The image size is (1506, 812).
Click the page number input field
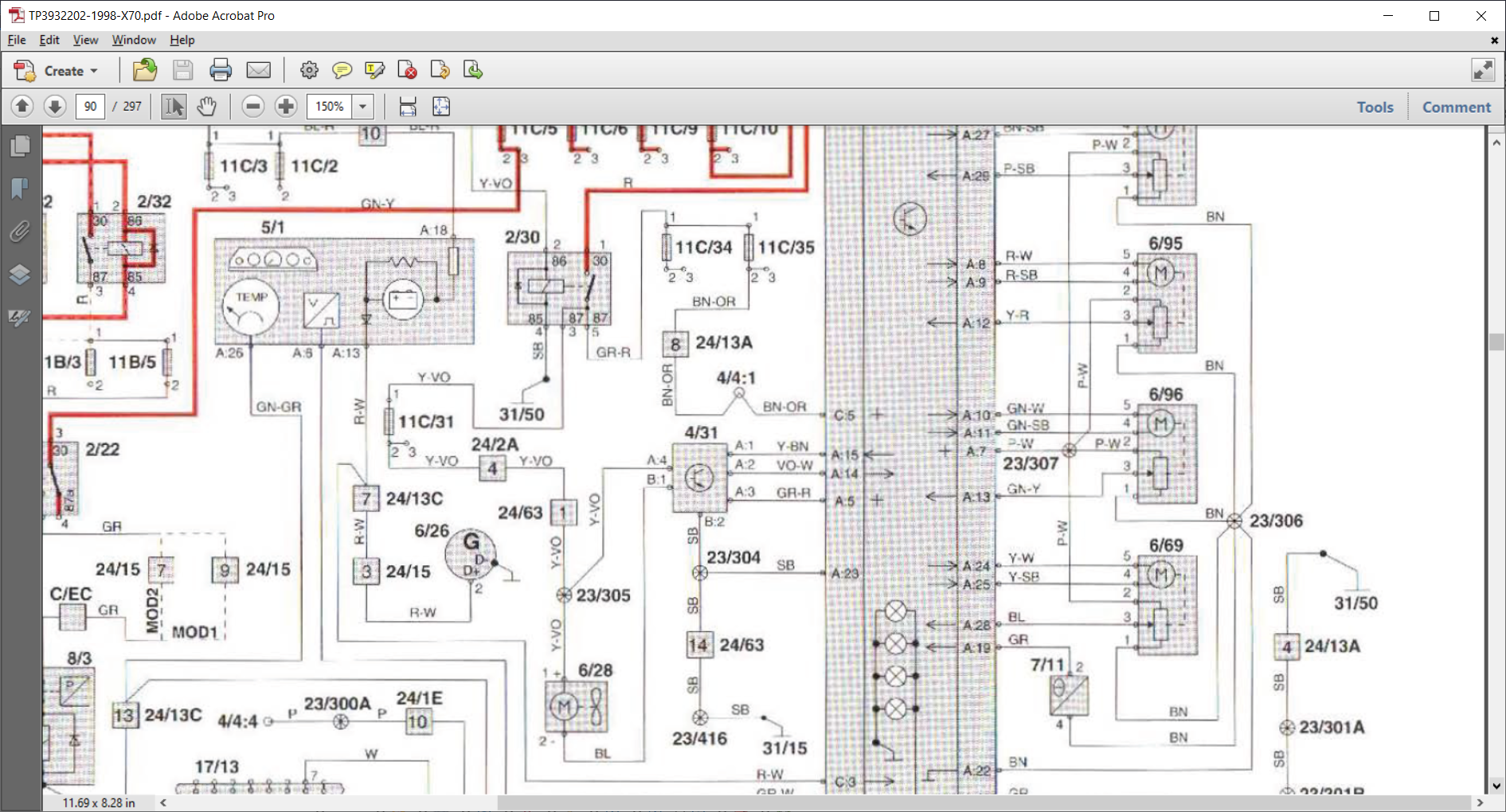90,106
